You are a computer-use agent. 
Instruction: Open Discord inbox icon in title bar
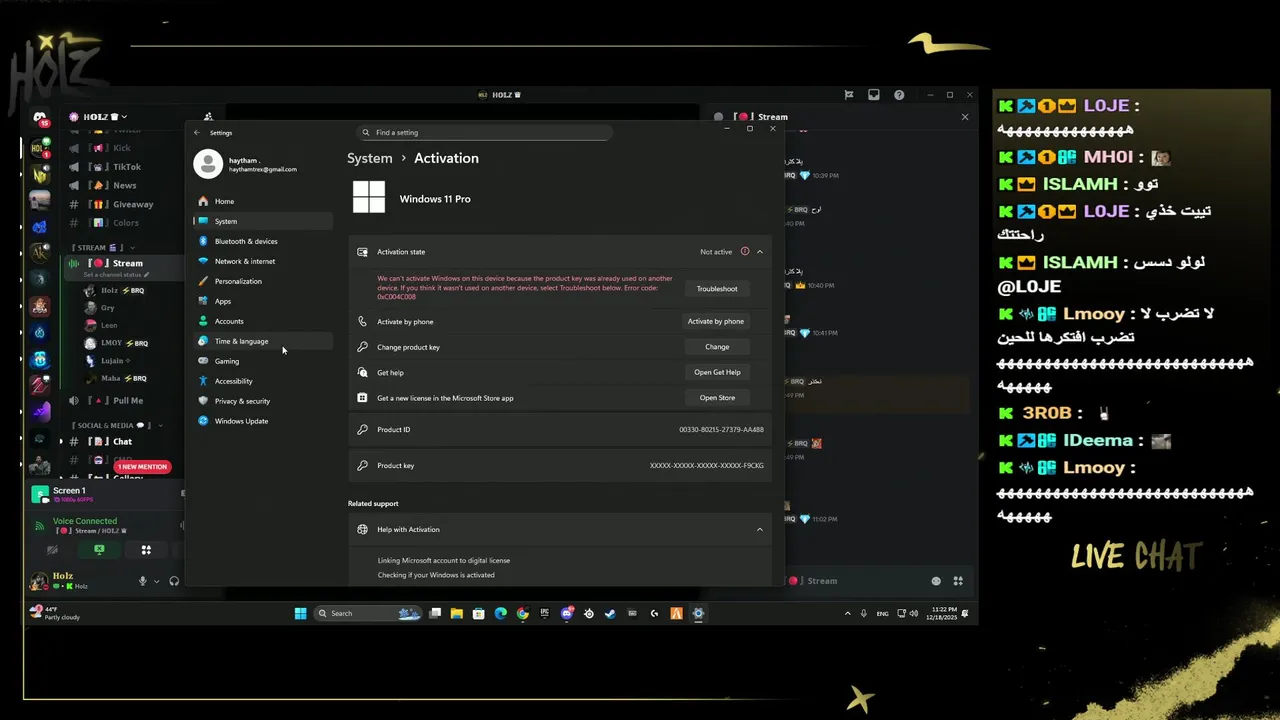tap(874, 95)
